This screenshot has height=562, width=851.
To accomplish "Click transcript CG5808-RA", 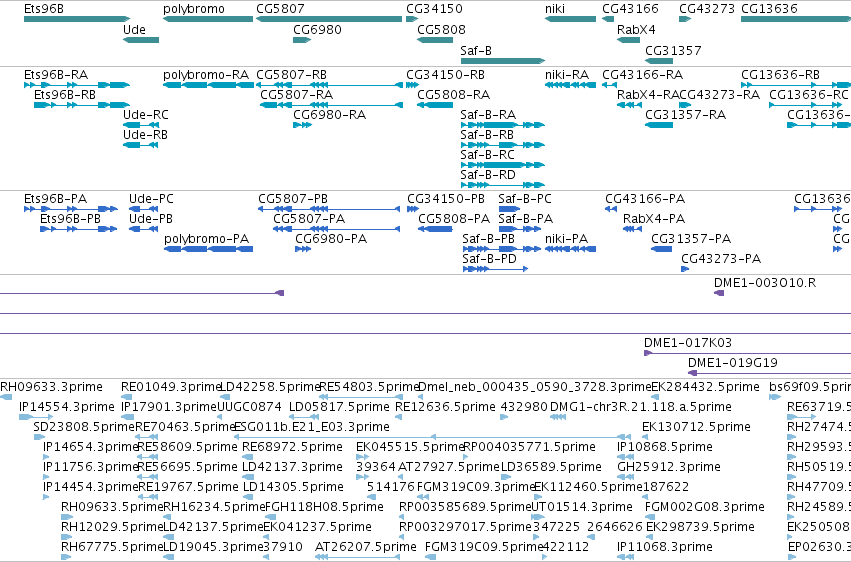I will [435, 105].
